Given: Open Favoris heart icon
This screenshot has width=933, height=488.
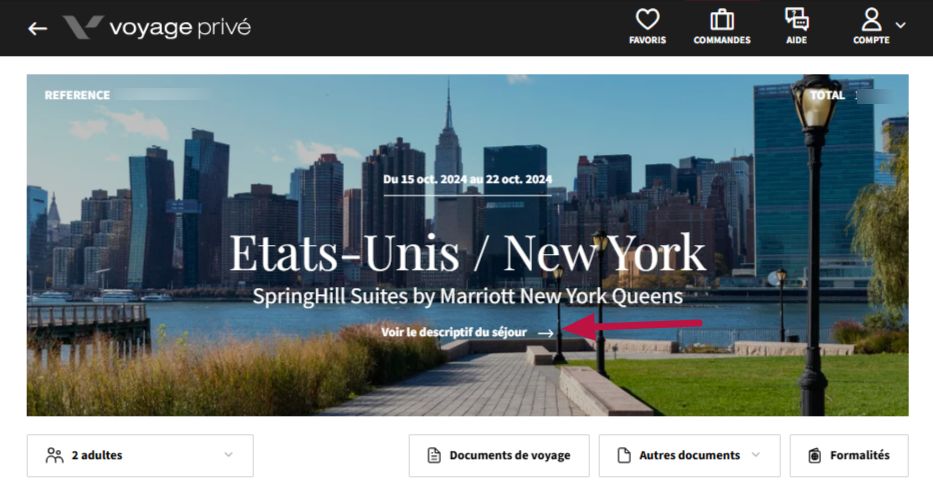Looking at the screenshot, I should pyautogui.click(x=647, y=19).
